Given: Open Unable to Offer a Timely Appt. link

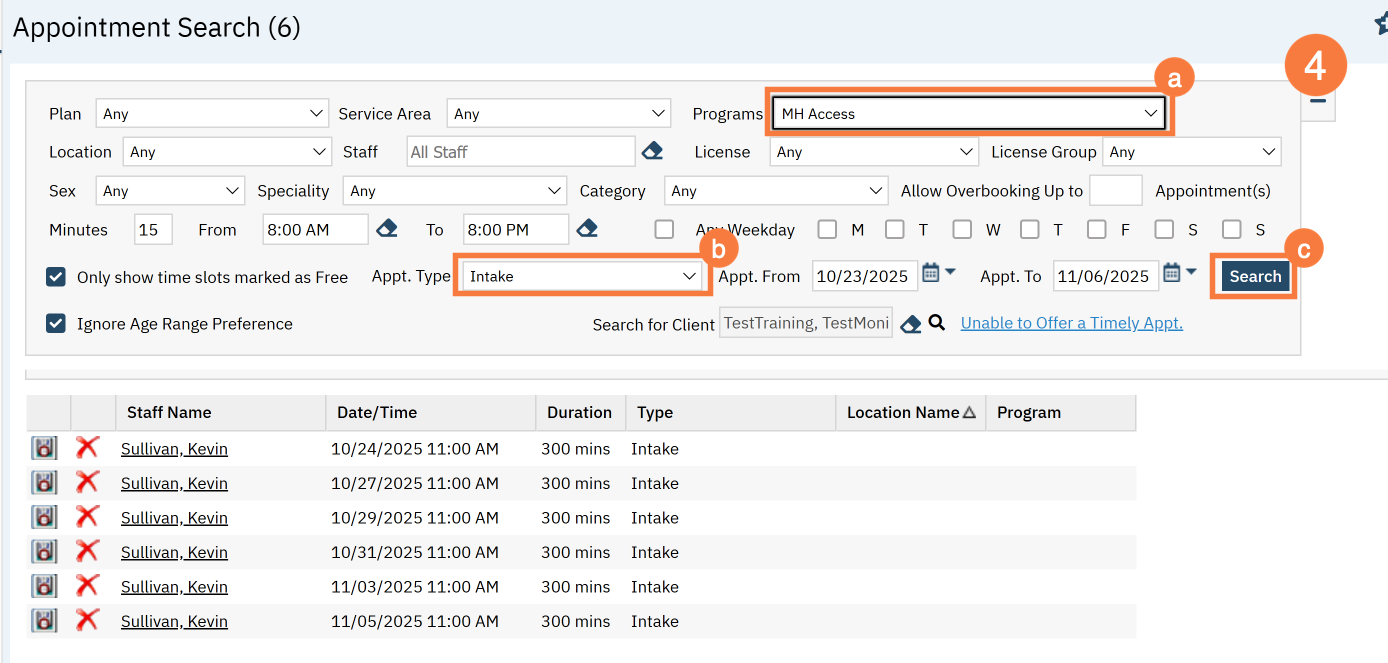Looking at the screenshot, I should (1071, 323).
